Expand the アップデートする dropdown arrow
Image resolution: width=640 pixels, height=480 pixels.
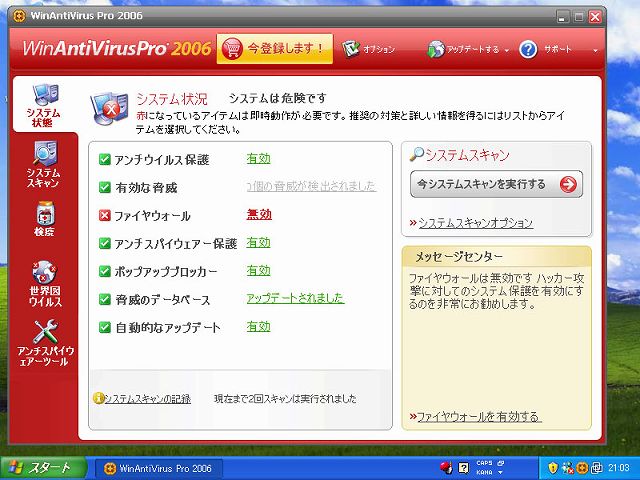click(507, 51)
